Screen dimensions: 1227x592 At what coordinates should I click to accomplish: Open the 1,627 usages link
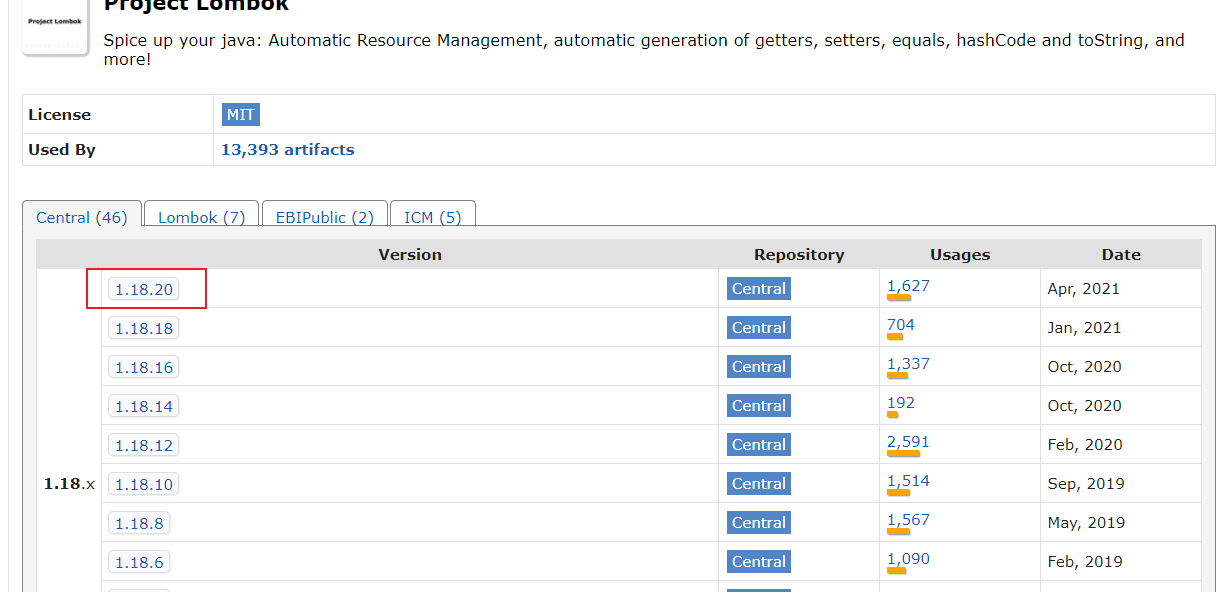(x=908, y=286)
